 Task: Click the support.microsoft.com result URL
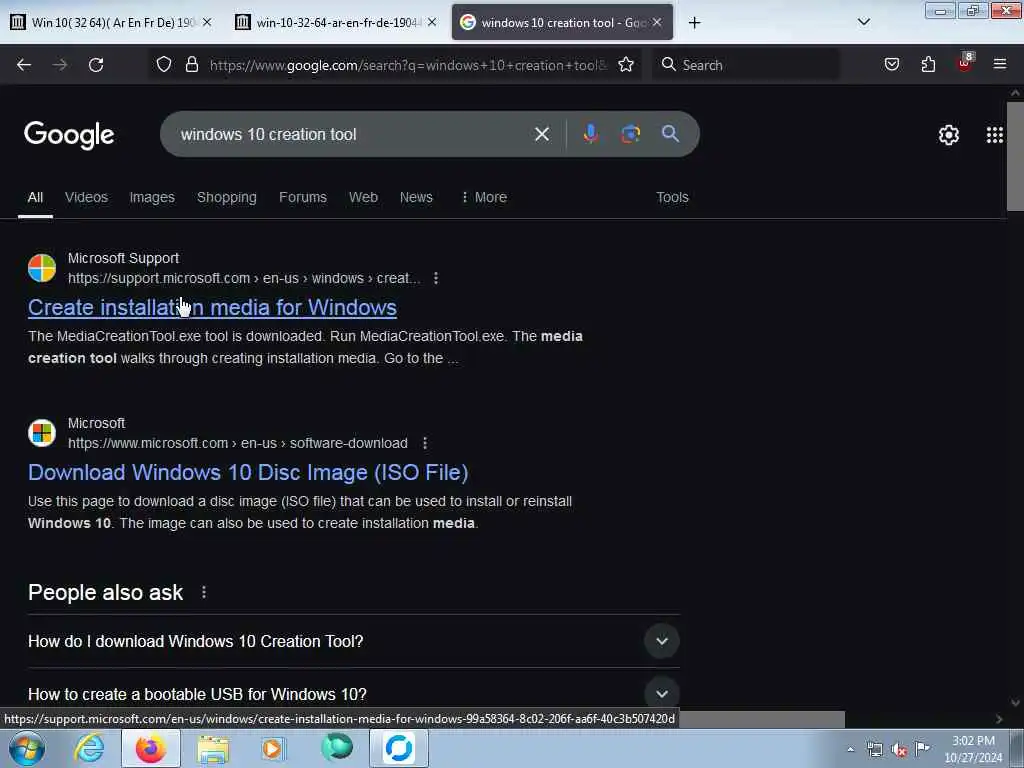point(244,278)
